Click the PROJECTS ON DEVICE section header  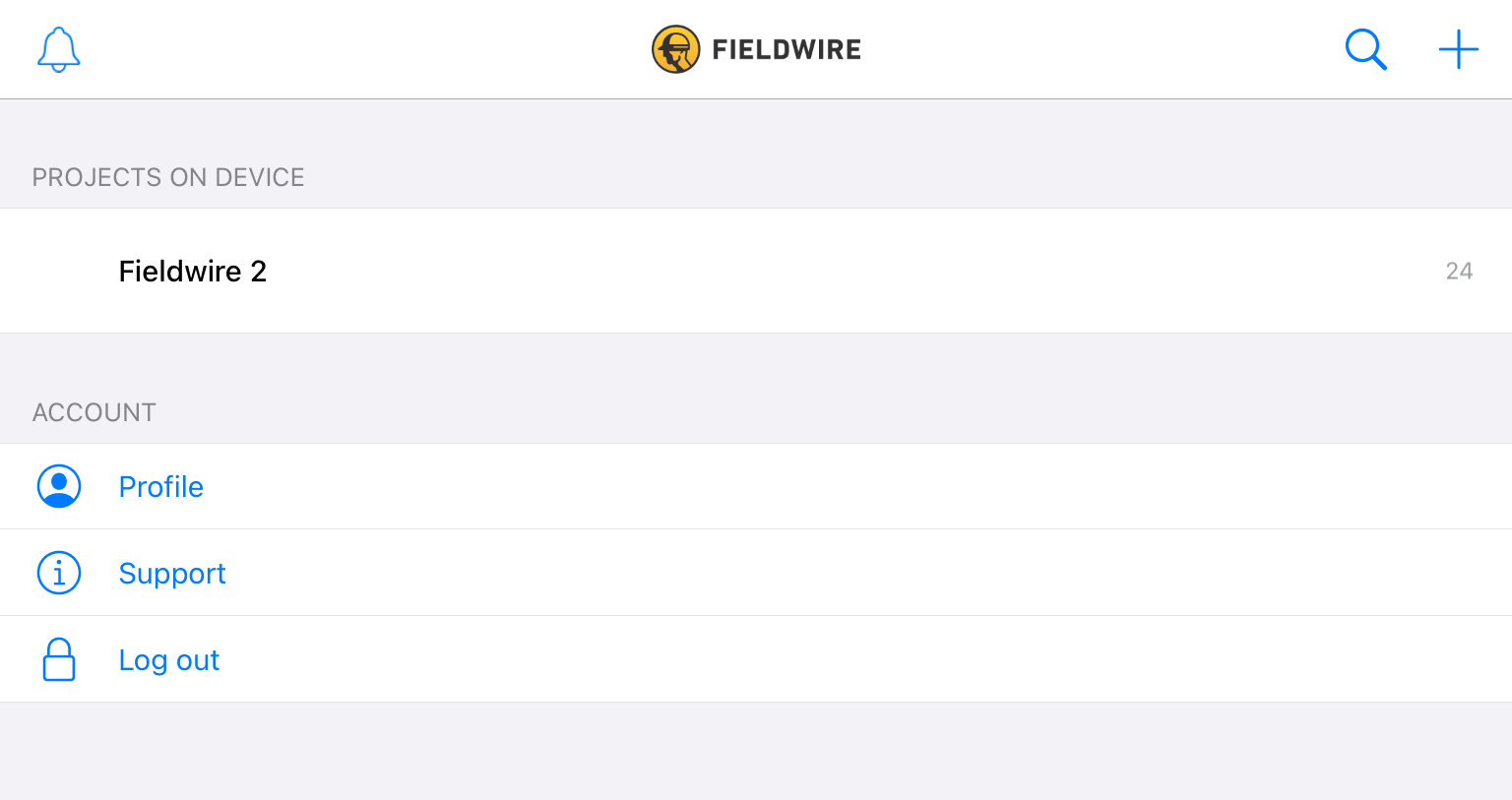(x=168, y=177)
